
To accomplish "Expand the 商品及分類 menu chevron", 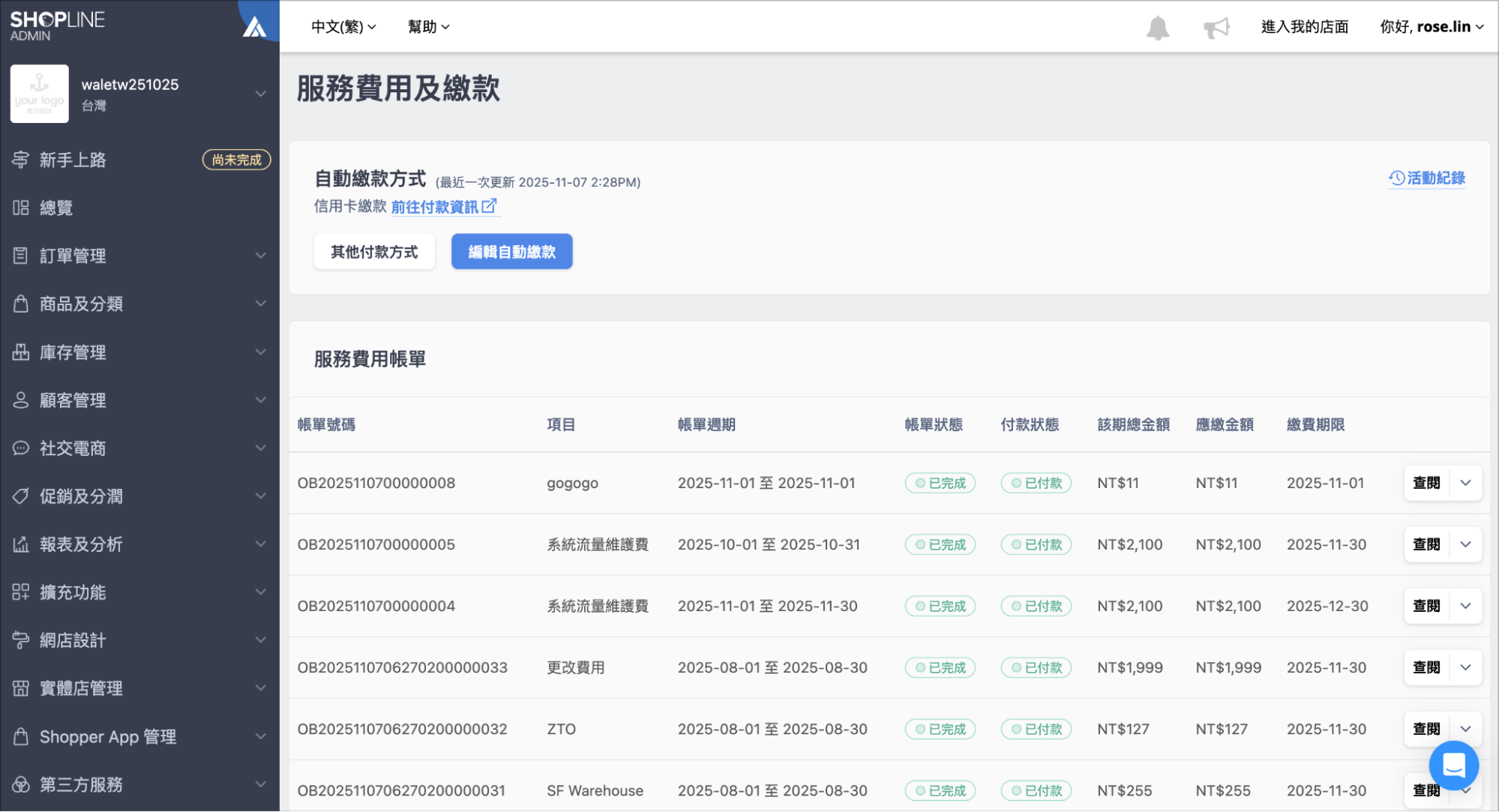I will click(x=260, y=304).
